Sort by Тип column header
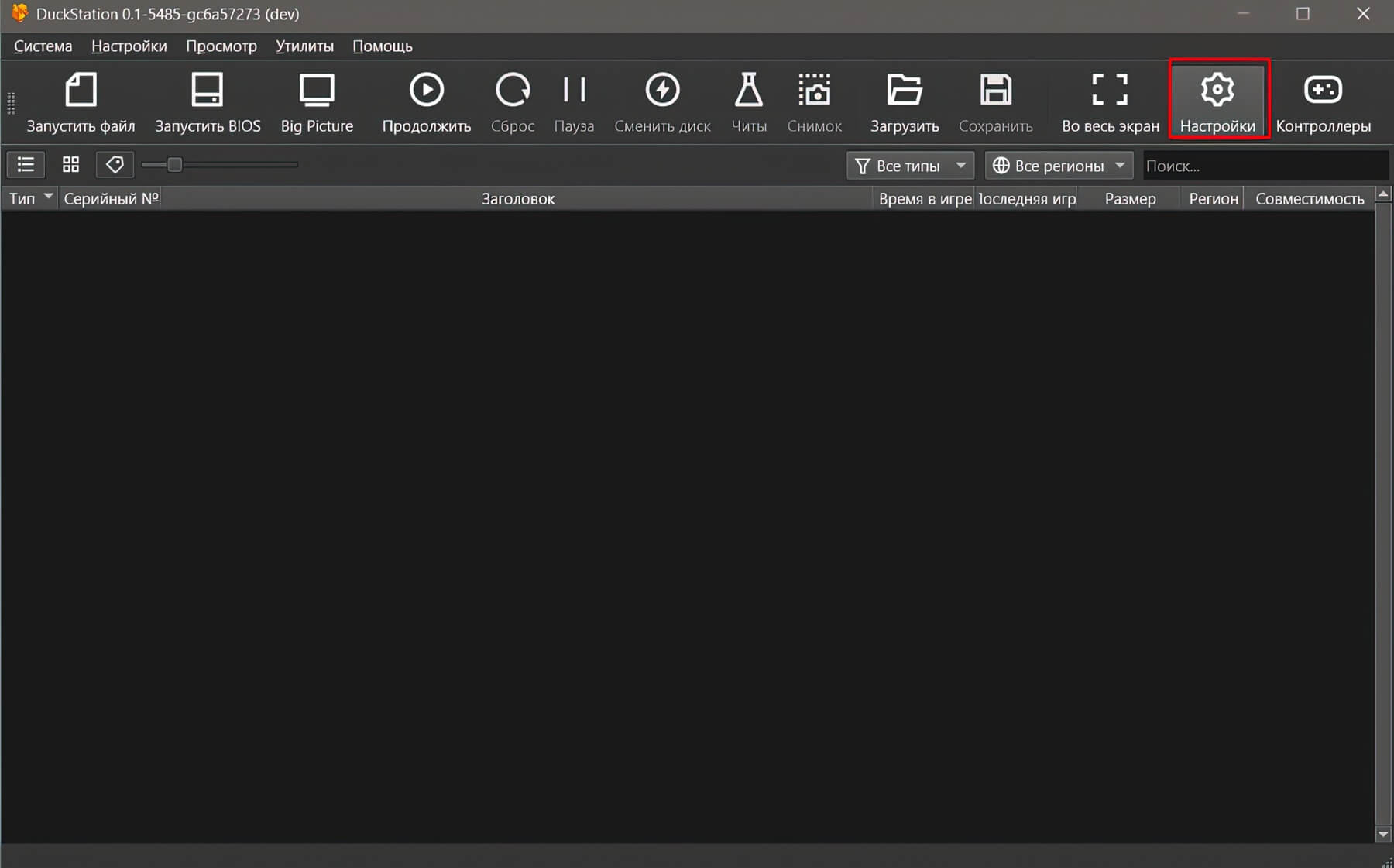The width and height of the screenshot is (1394, 868). (29, 199)
